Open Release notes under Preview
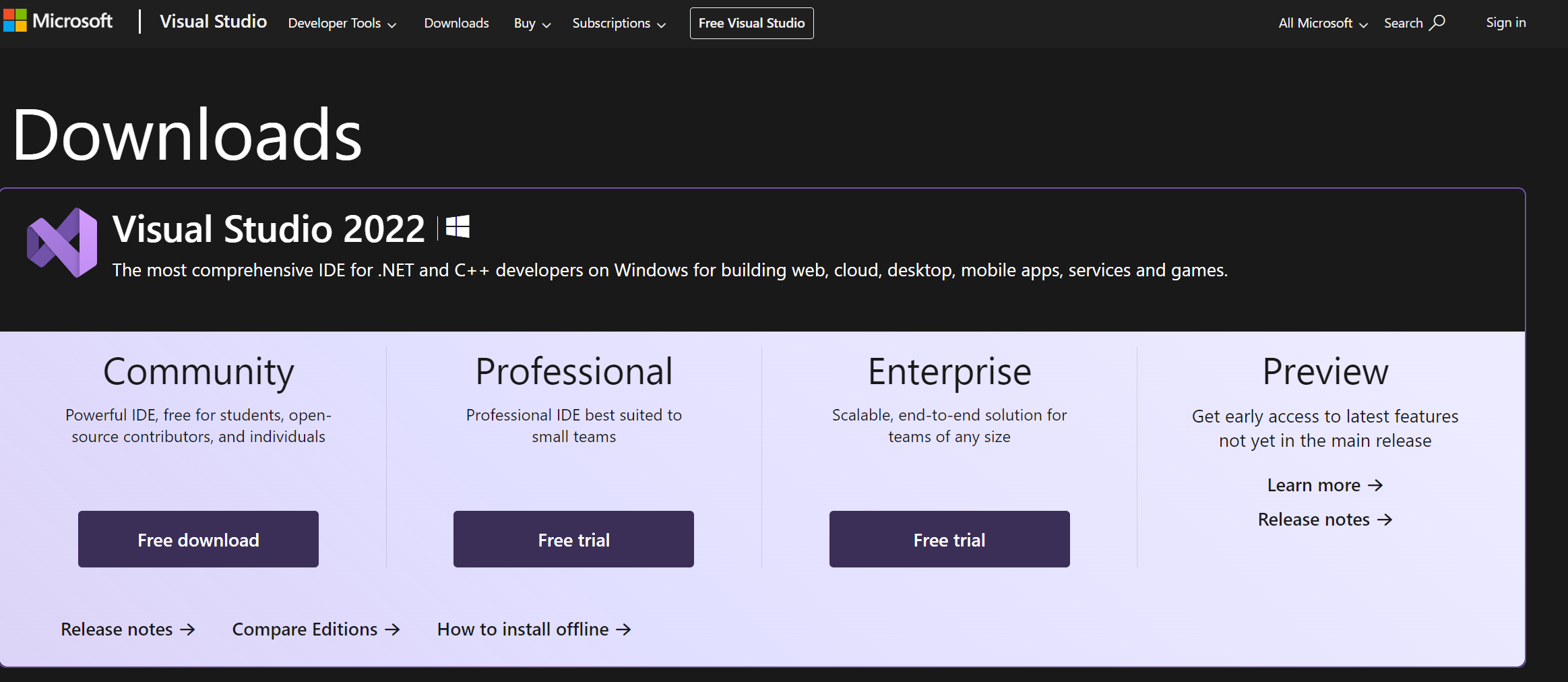Screen dimensions: 1568x682 click(x=1325, y=520)
